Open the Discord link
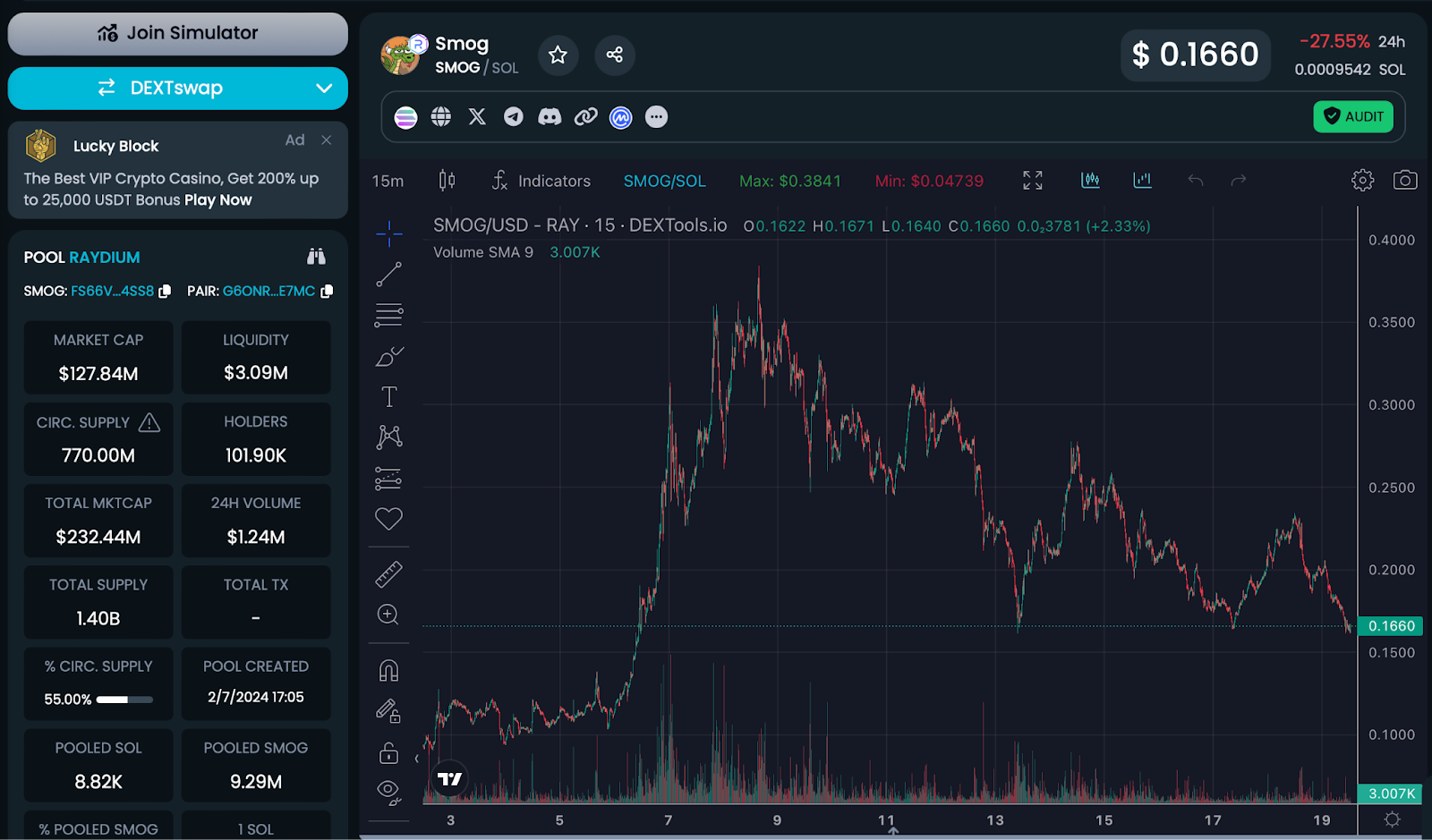This screenshot has width=1432, height=840. [x=550, y=117]
